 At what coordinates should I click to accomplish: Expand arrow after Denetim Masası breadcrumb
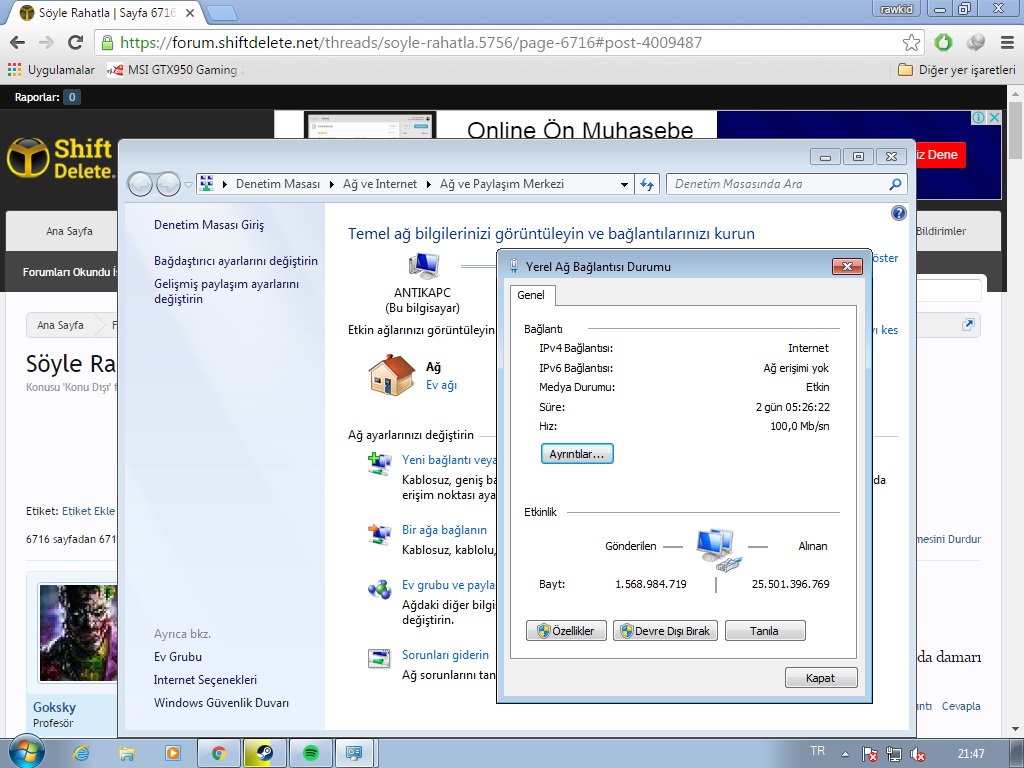pyautogui.click(x=332, y=185)
